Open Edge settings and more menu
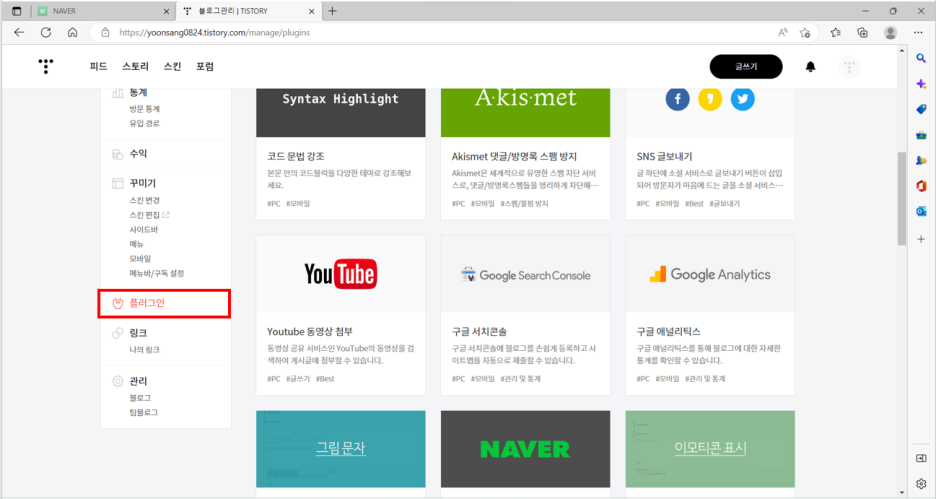The width and height of the screenshot is (936, 499). [x=918, y=32]
